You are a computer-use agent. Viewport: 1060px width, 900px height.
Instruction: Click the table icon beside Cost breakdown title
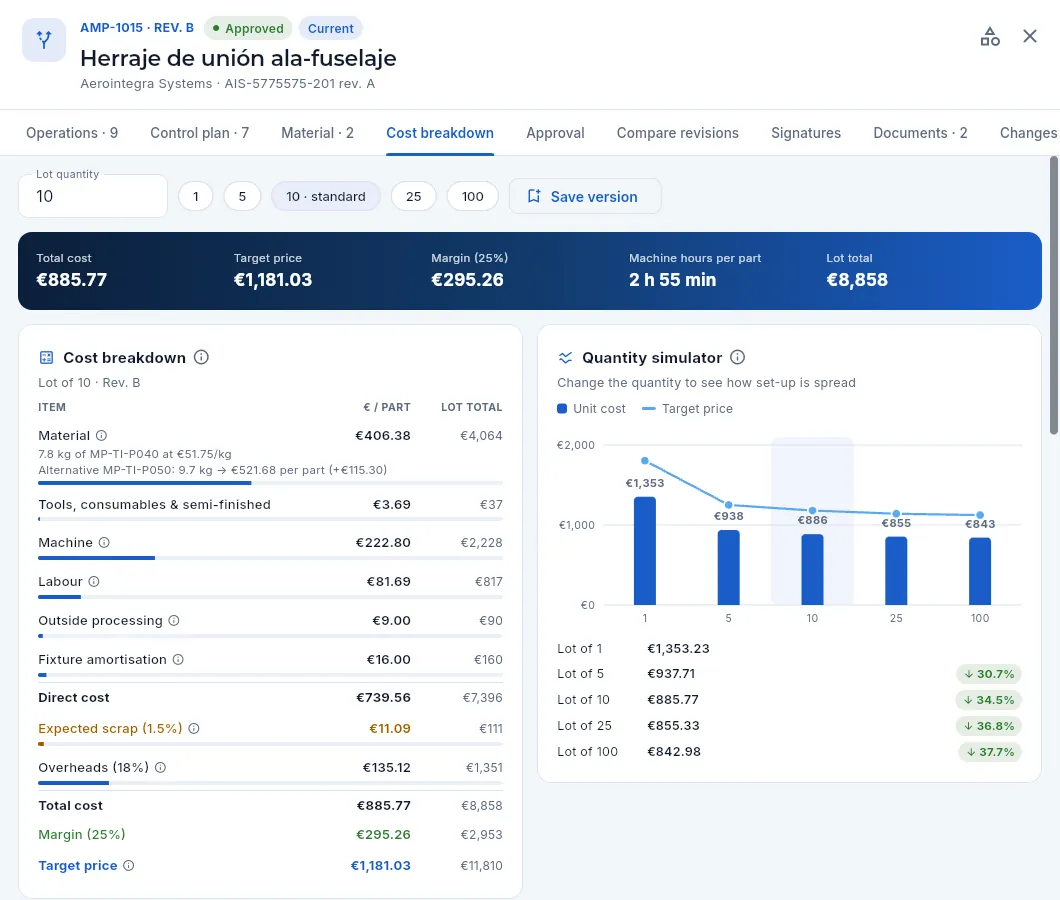pos(47,358)
